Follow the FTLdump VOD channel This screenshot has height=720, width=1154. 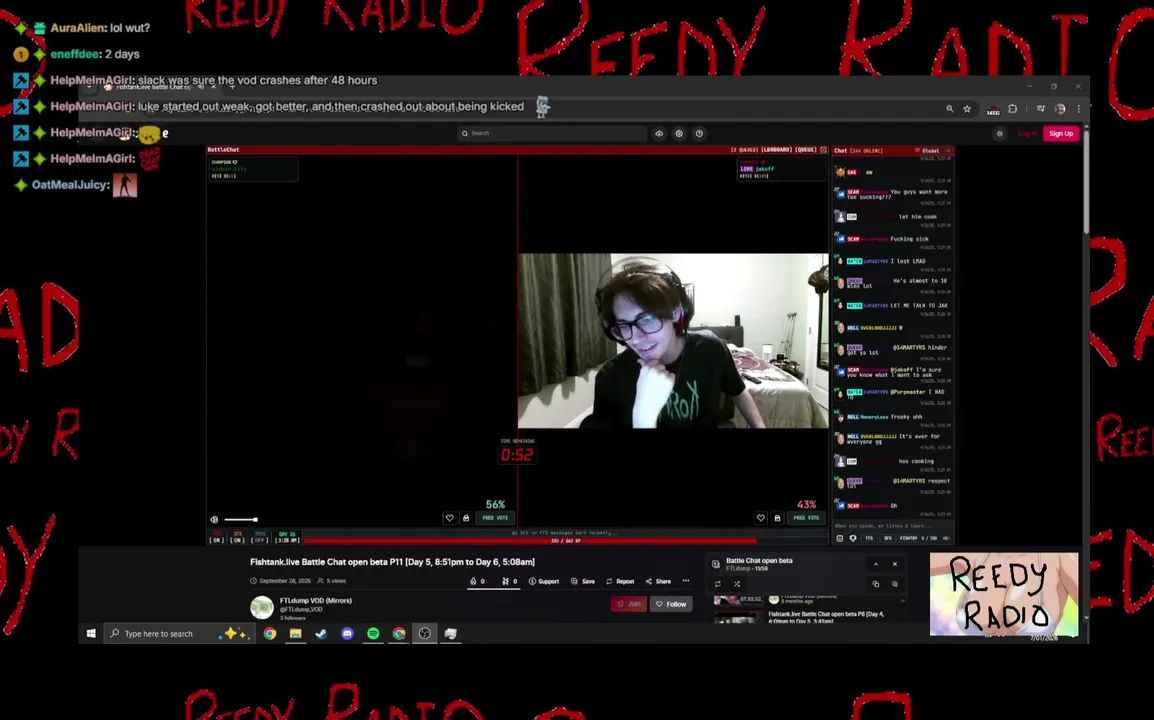pyautogui.click(x=671, y=604)
